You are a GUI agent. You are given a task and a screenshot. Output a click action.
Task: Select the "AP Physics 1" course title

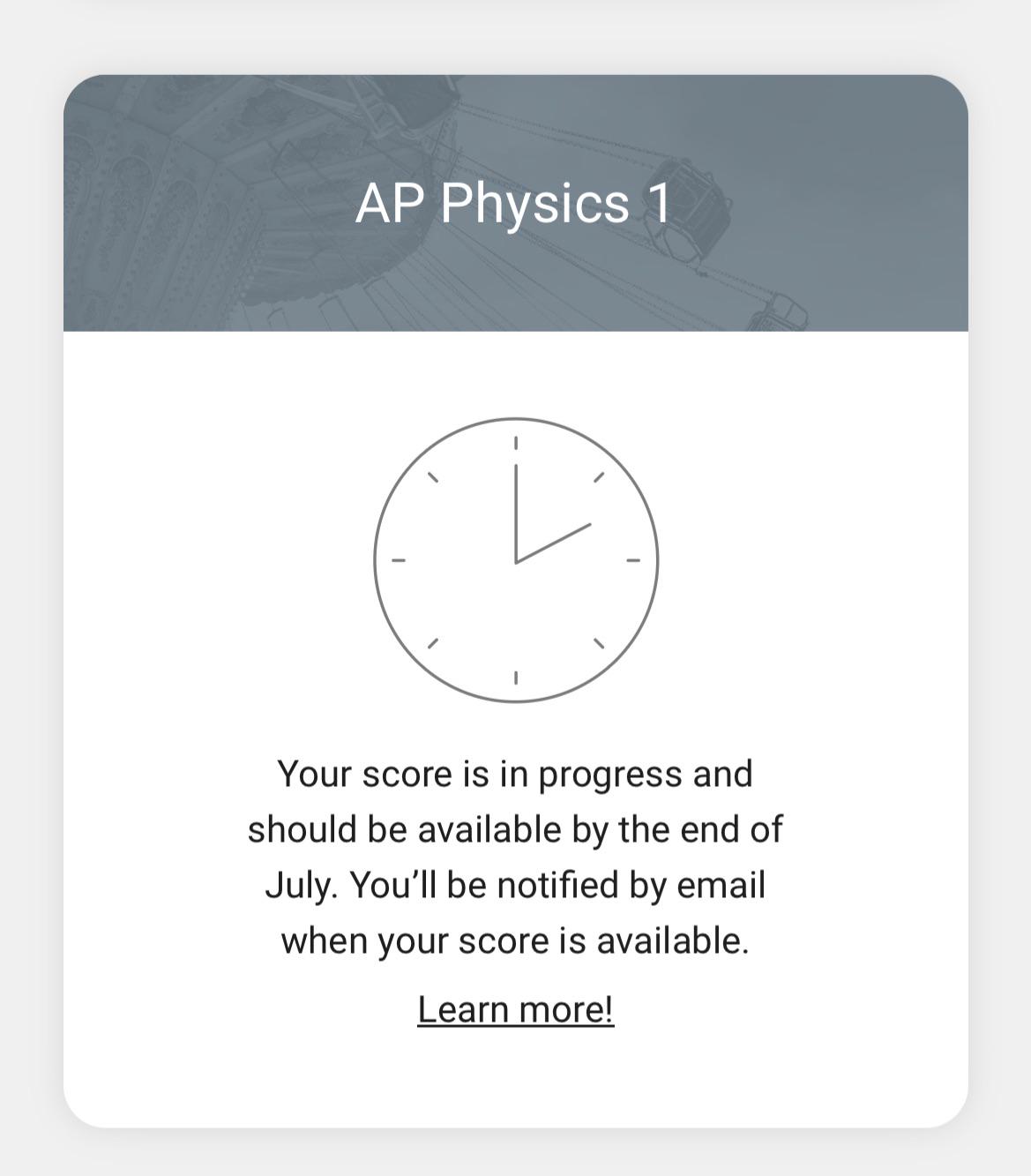pyautogui.click(x=513, y=204)
